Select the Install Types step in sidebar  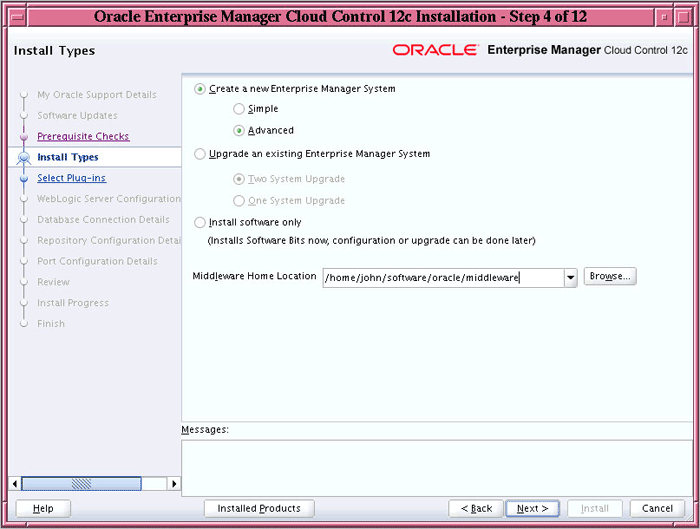tap(68, 157)
